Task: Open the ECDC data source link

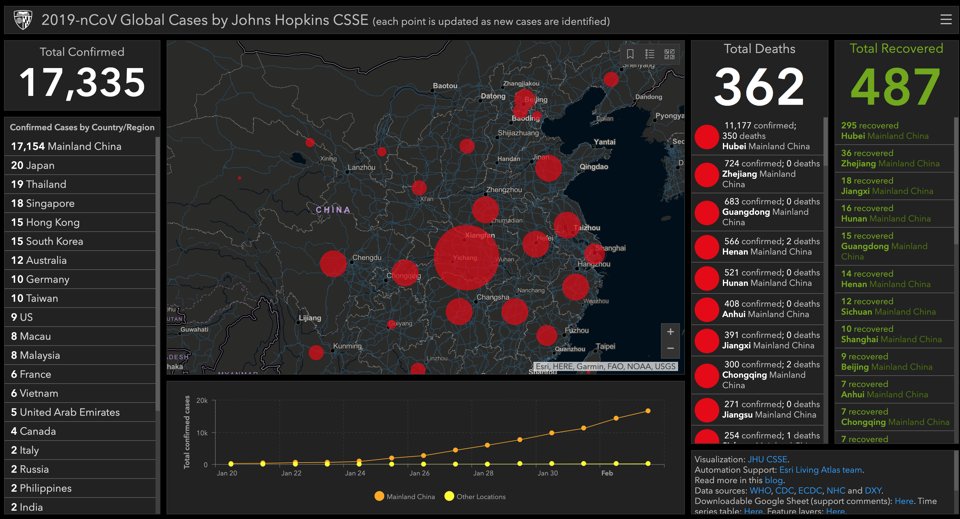Action: click(810, 491)
